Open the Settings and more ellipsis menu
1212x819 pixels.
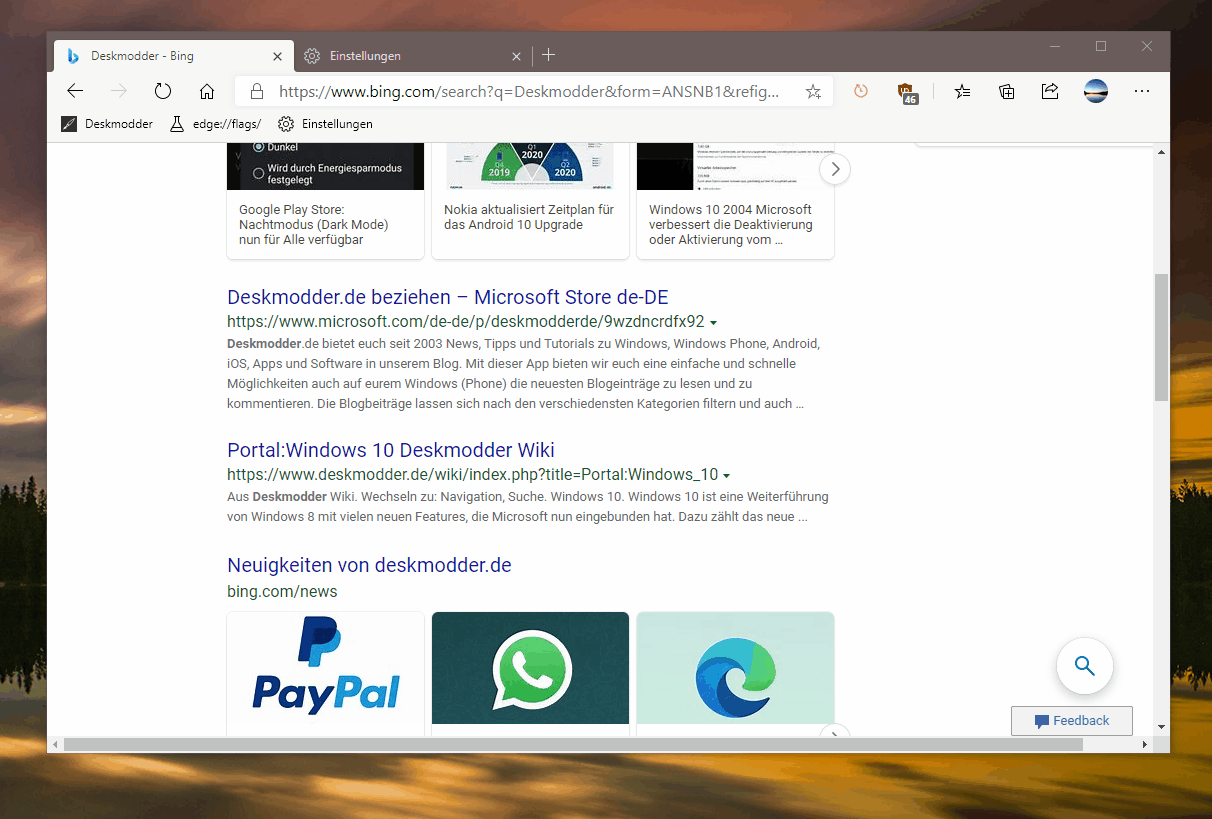[x=1142, y=91]
